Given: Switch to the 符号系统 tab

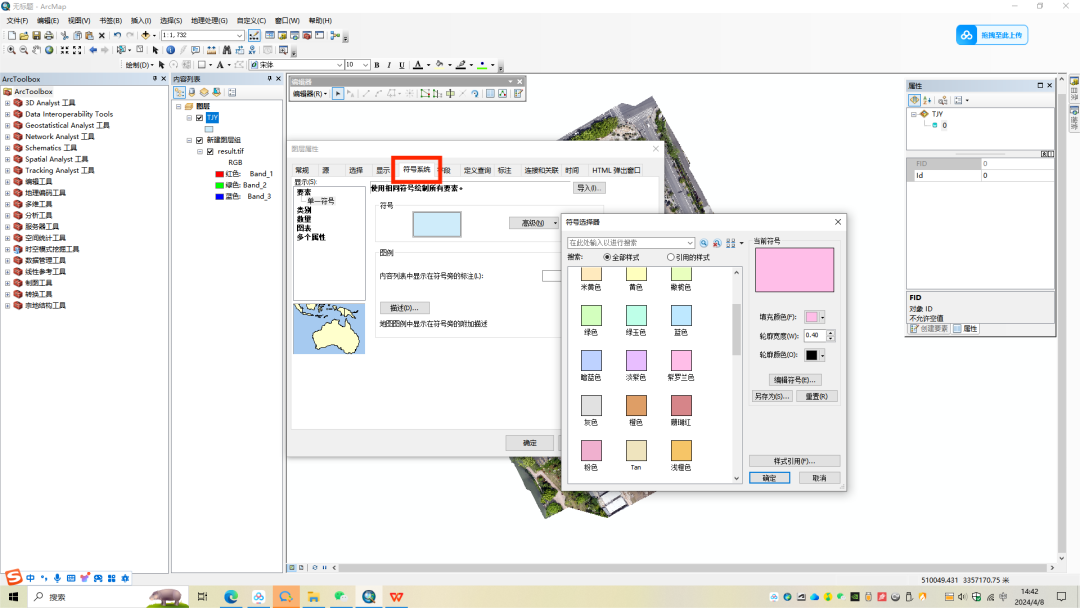Looking at the screenshot, I should point(417,169).
